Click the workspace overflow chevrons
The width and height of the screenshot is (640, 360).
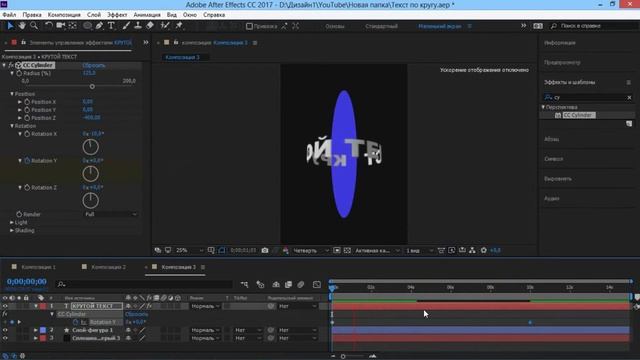click(x=523, y=26)
